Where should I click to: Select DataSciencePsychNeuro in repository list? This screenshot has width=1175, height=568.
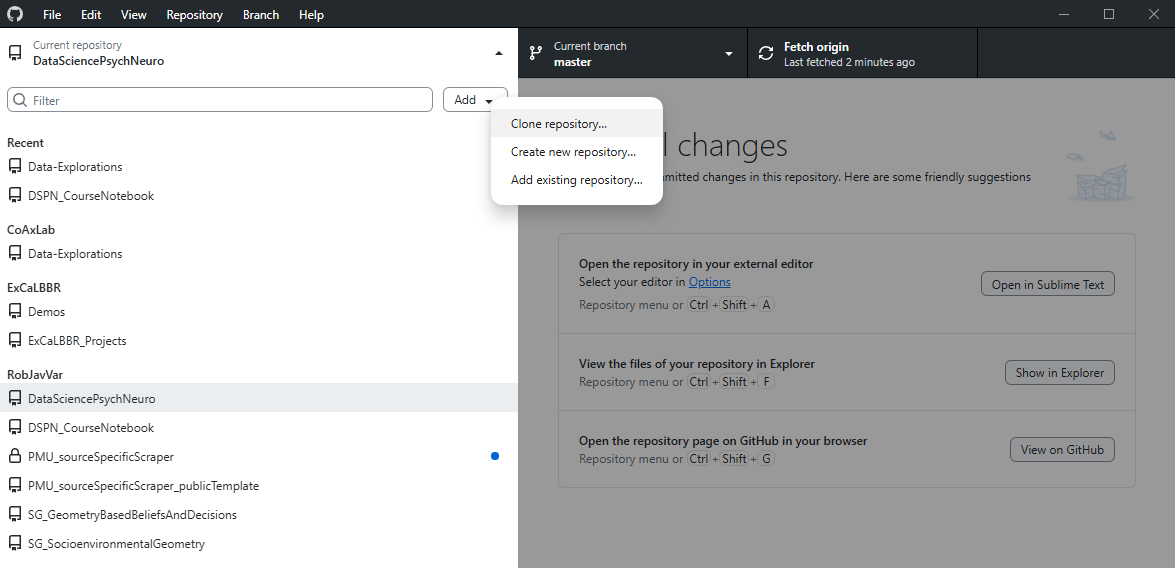(259, 398)
